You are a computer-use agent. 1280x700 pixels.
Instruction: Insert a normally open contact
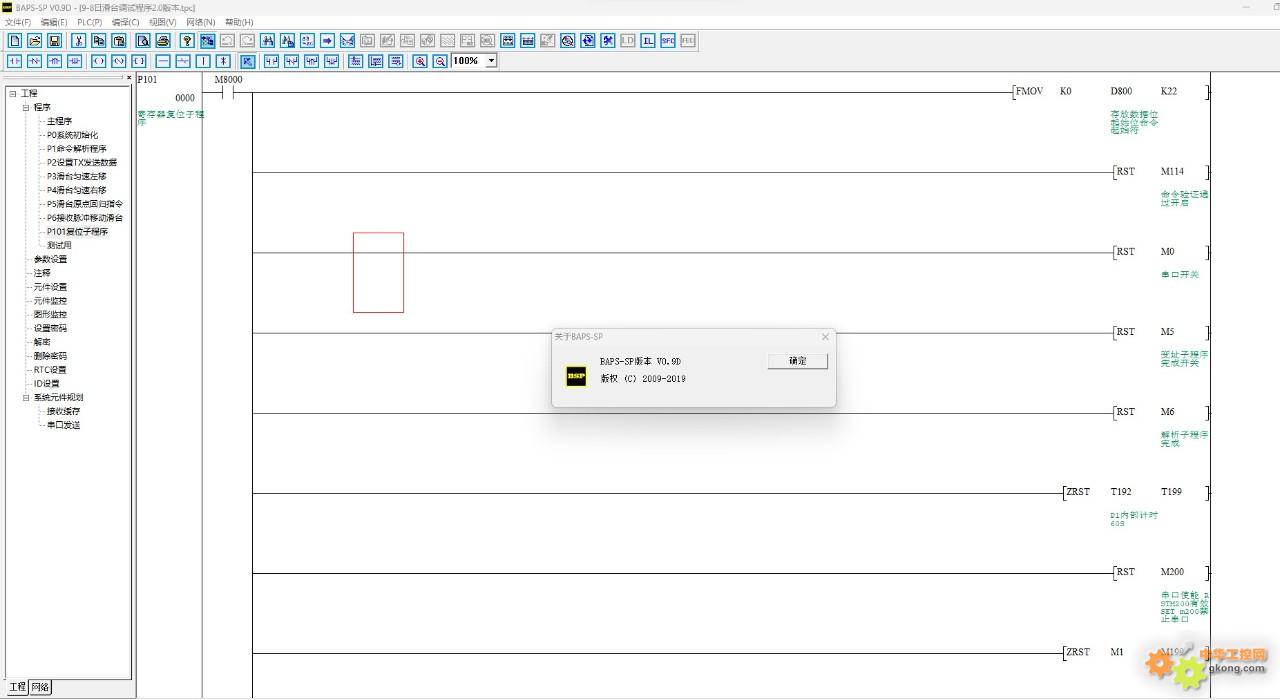pyautogui.click(x=15, y=61)
